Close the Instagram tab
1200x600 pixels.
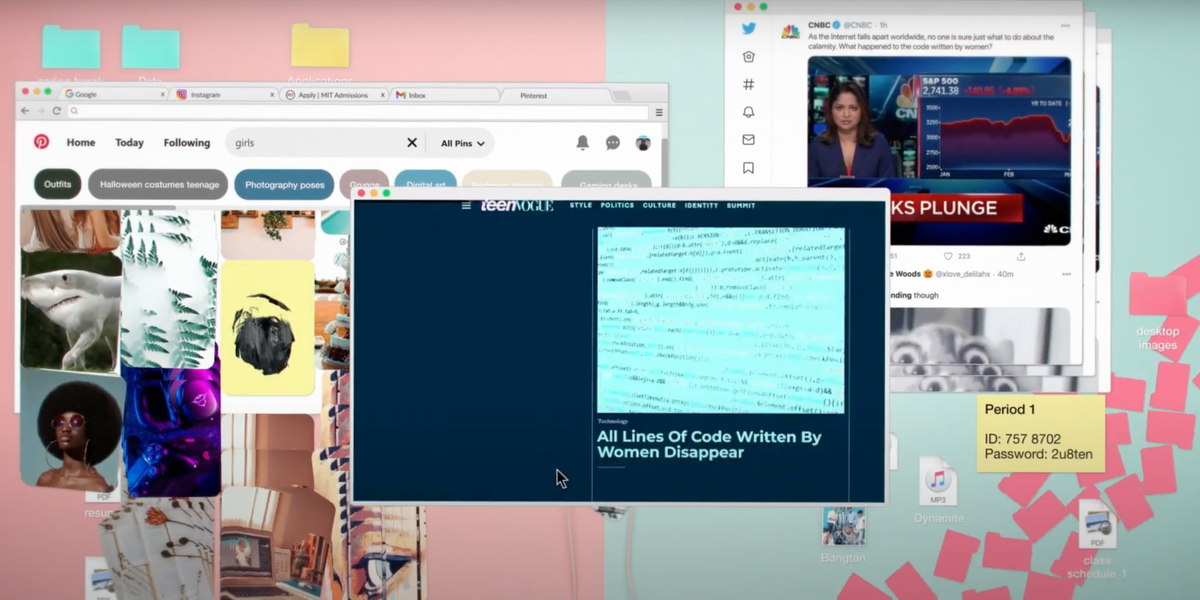271,94
